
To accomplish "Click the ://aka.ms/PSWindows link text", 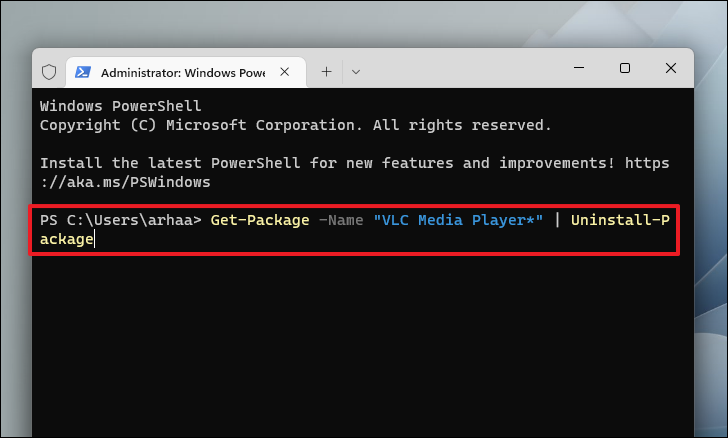I will click(x=125, y=182).
